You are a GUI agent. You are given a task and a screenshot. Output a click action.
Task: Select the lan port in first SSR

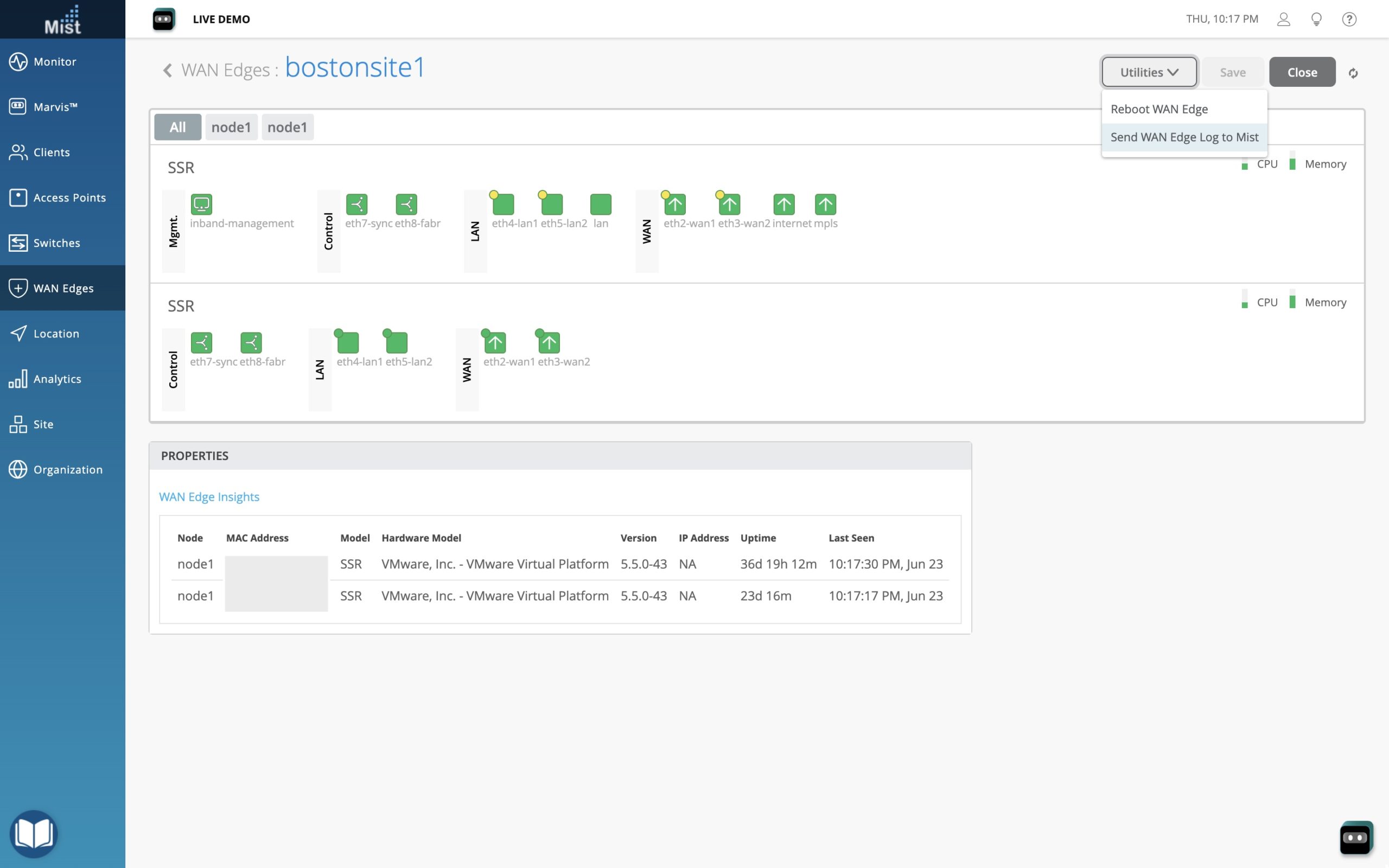(601, 205)
